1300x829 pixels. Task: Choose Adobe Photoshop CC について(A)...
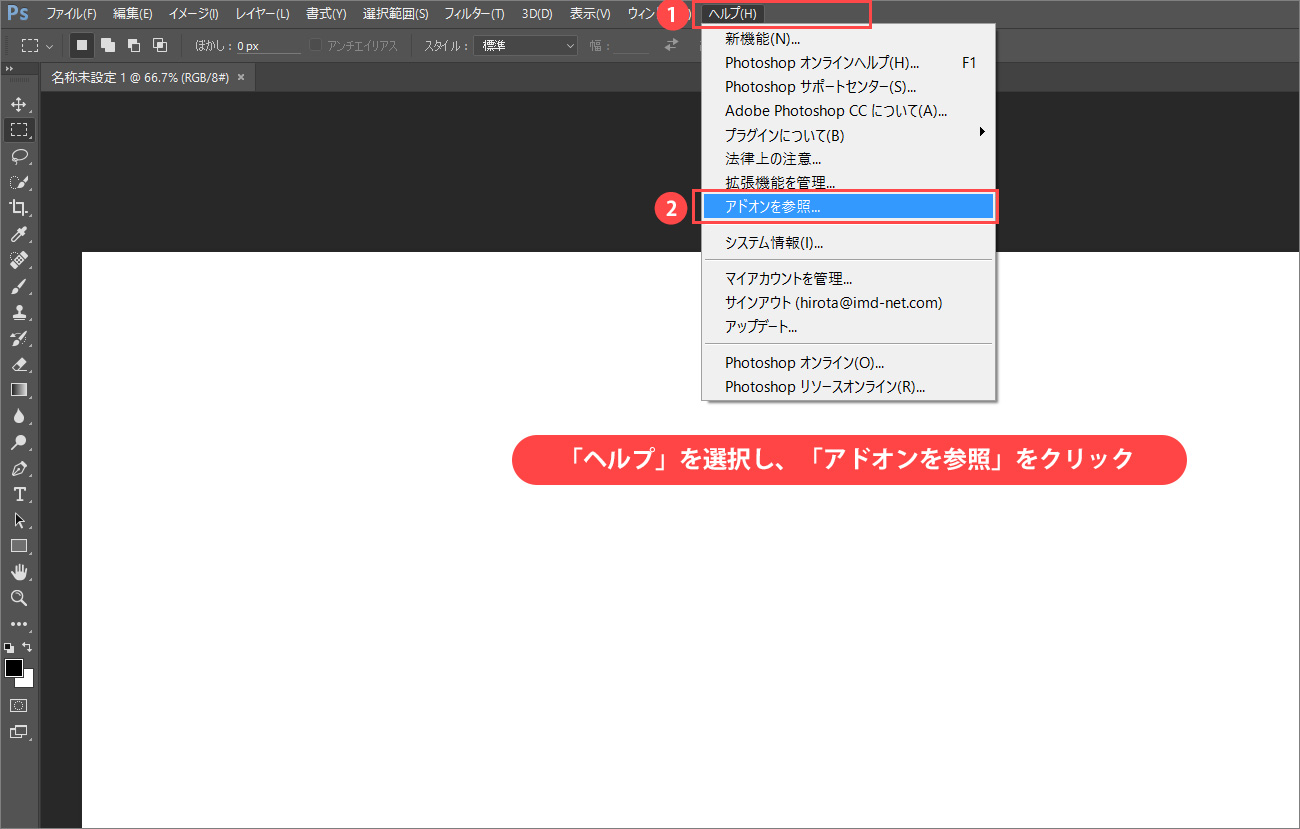click(x=849, y=111)
